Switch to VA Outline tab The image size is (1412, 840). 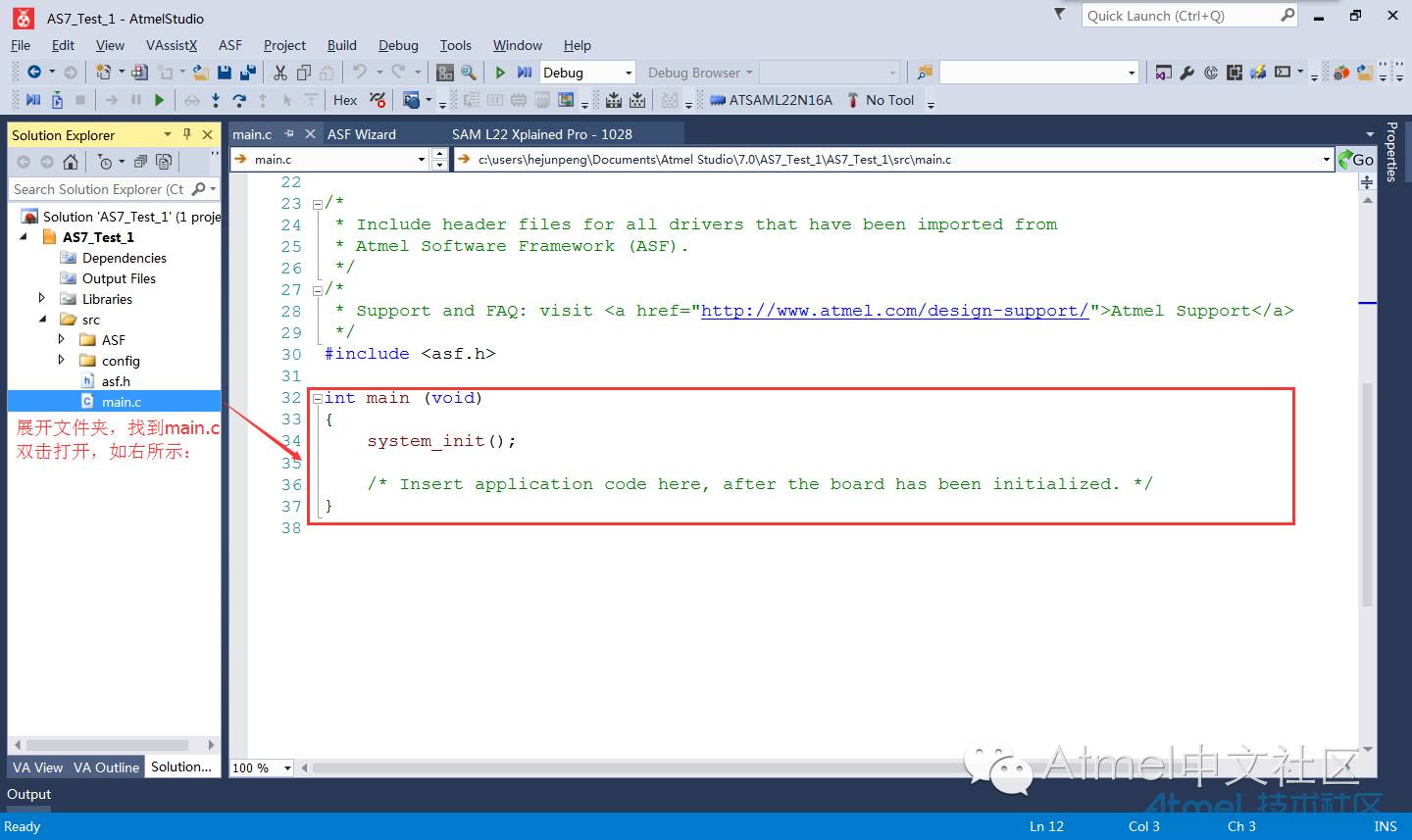[x=106, y=767]
